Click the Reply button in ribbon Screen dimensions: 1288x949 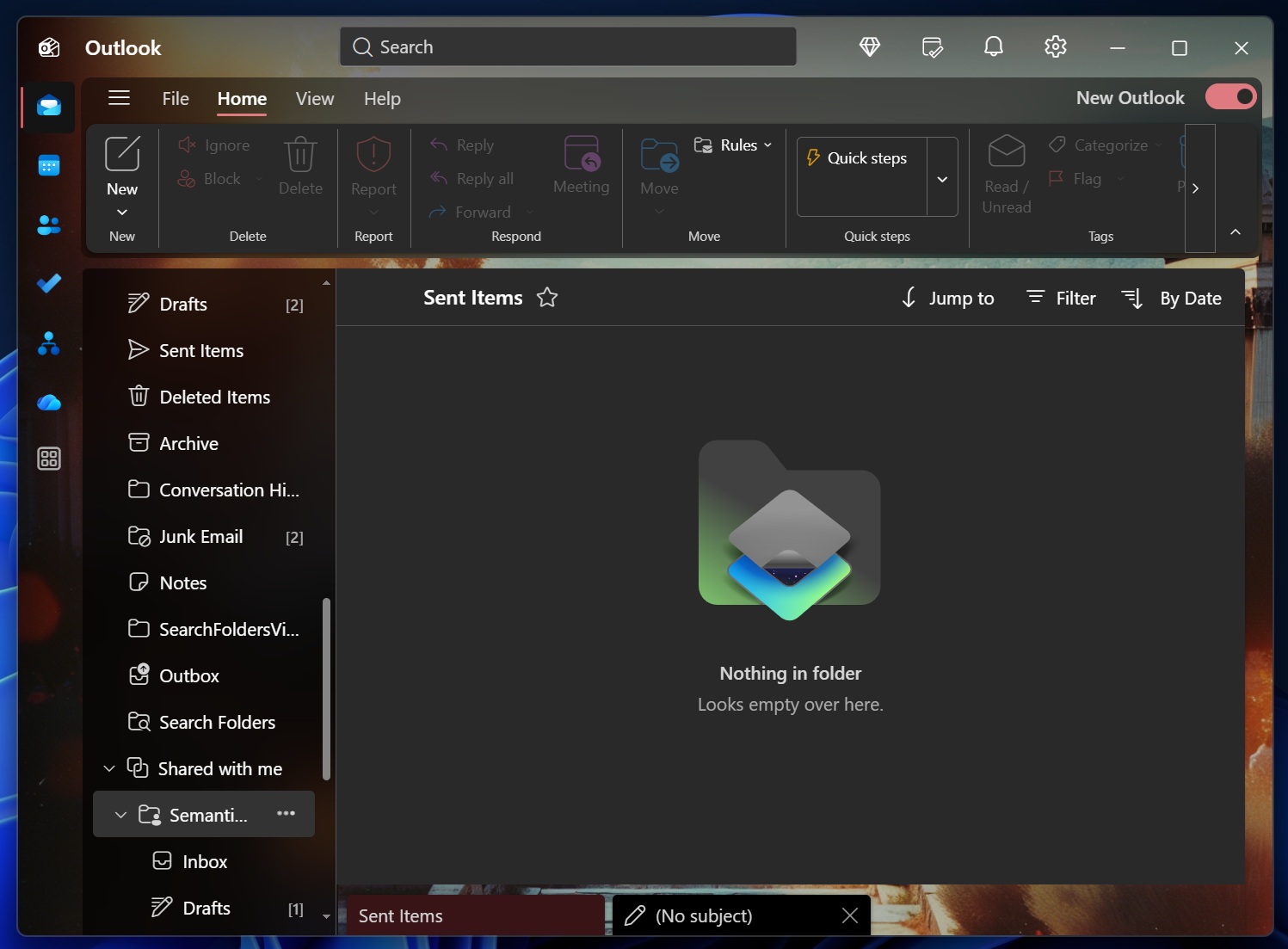(463, 145)
